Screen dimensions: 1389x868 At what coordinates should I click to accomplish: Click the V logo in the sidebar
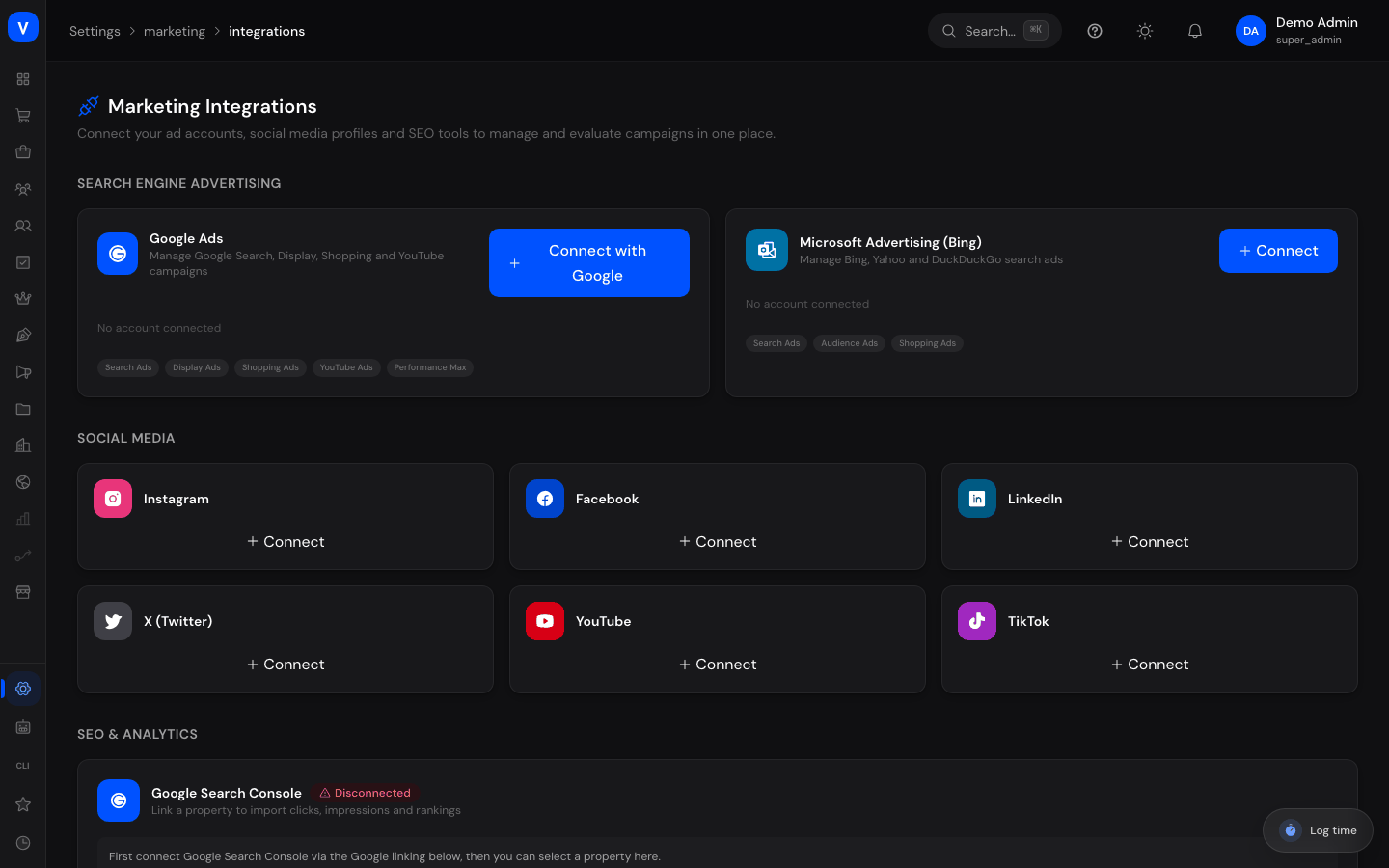pos(23,27)
